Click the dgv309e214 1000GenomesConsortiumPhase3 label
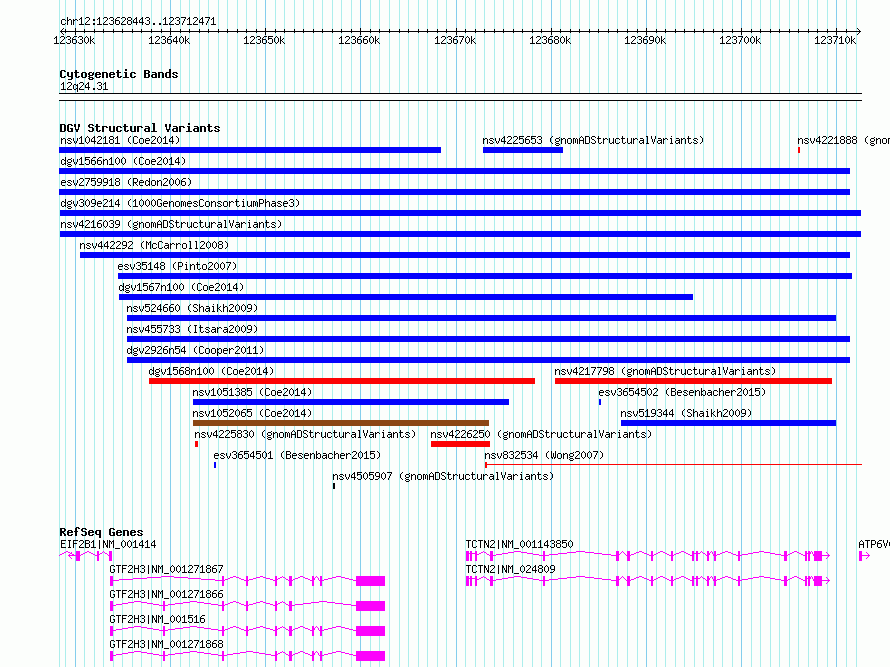Image resolution: width=890 pixels, height=667 pixels. 180,203
